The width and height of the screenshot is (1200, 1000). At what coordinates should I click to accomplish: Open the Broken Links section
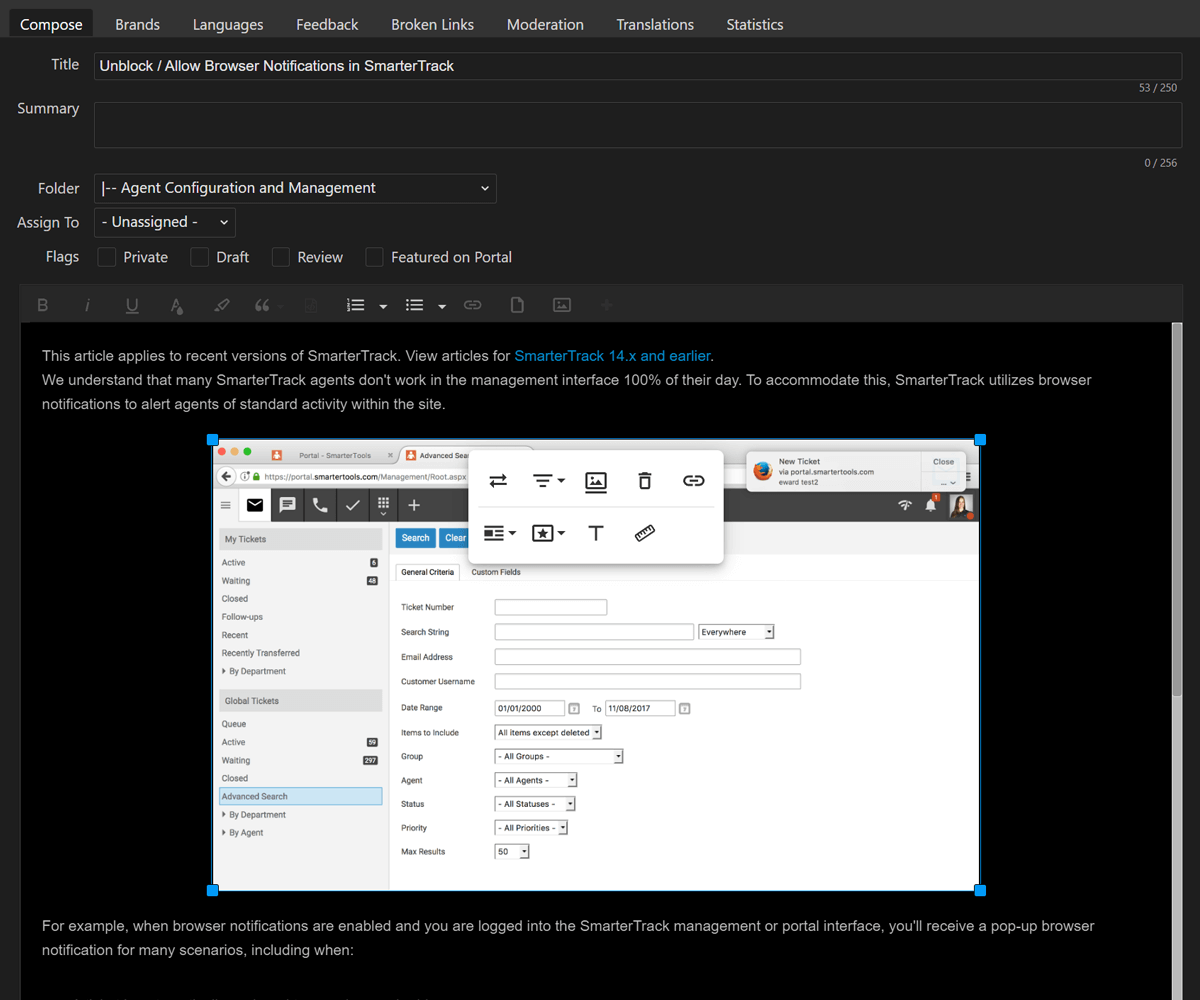(x=432, y=24)
